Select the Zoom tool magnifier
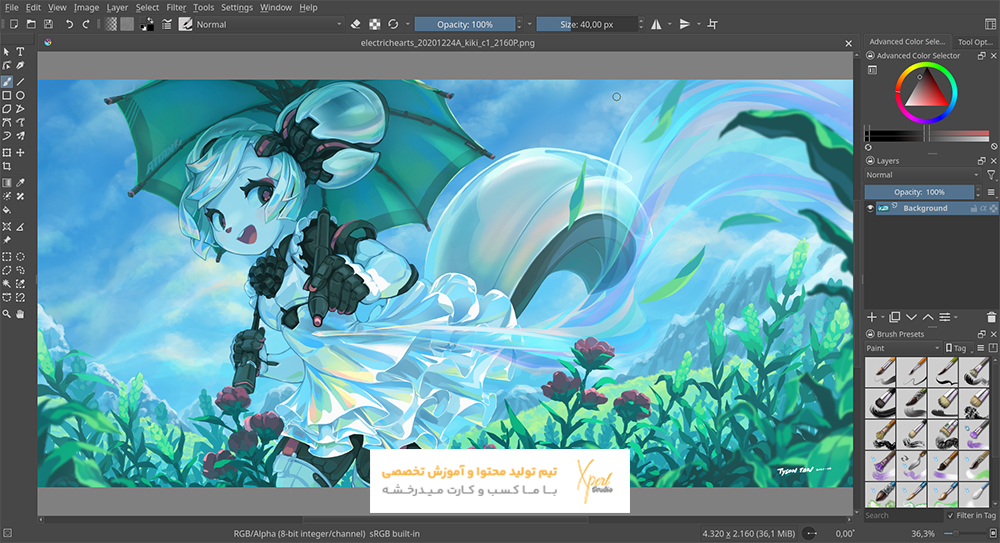The image size is (1000, 543). (x=6, y=314)
